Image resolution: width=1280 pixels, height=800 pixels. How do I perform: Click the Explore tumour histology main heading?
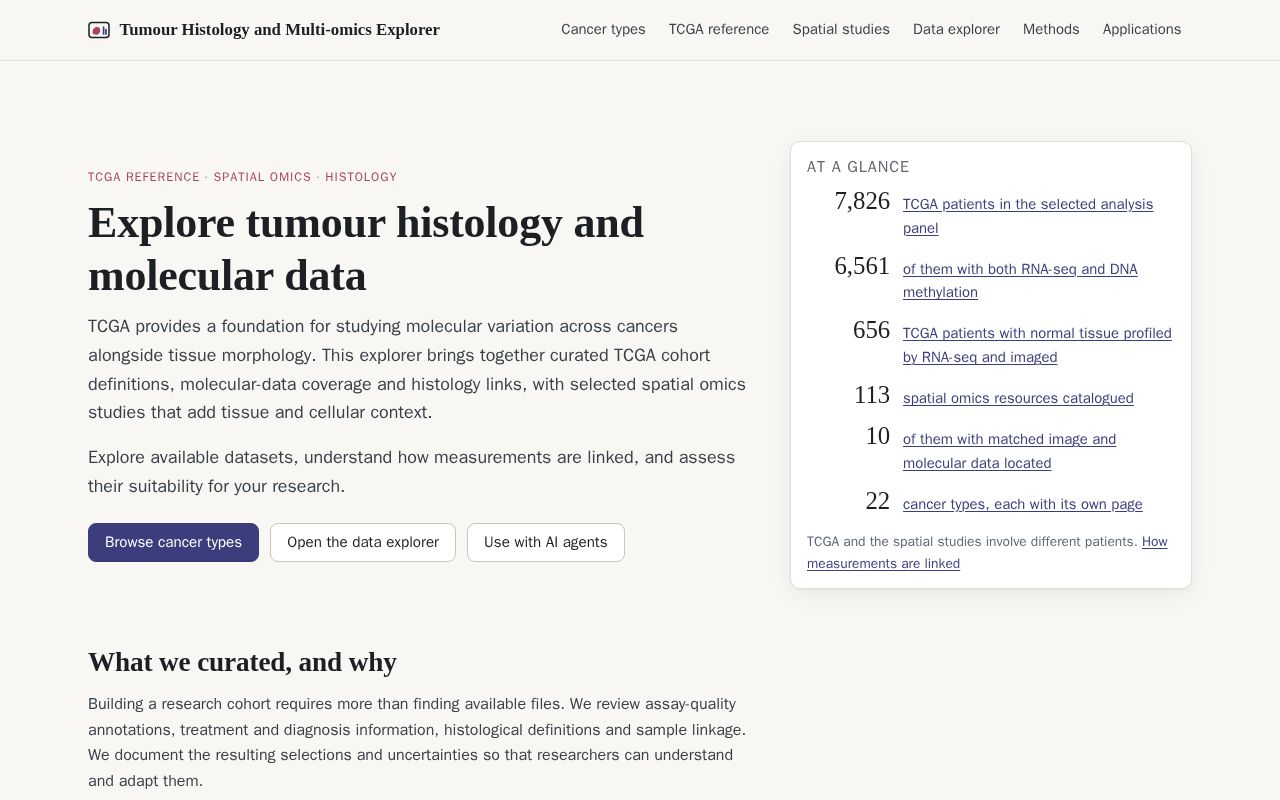pyautogui.click(x=366, y=249)
